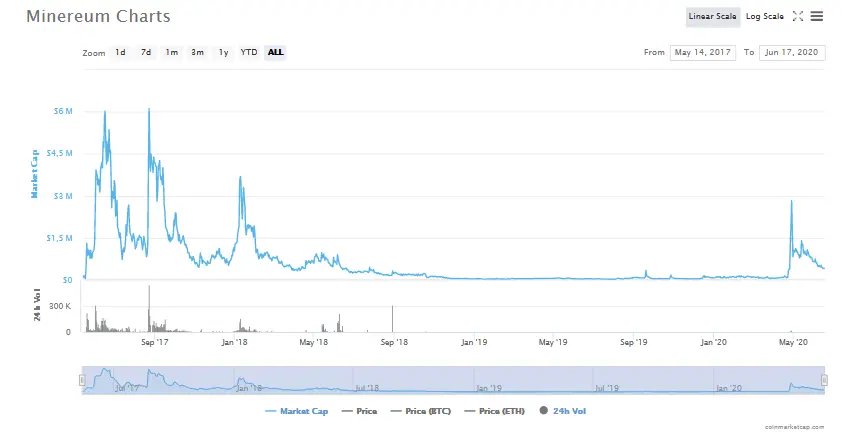Click the $4.5 M axis label
The height and width of the screenshot is (440, 849).
(59, 153)
